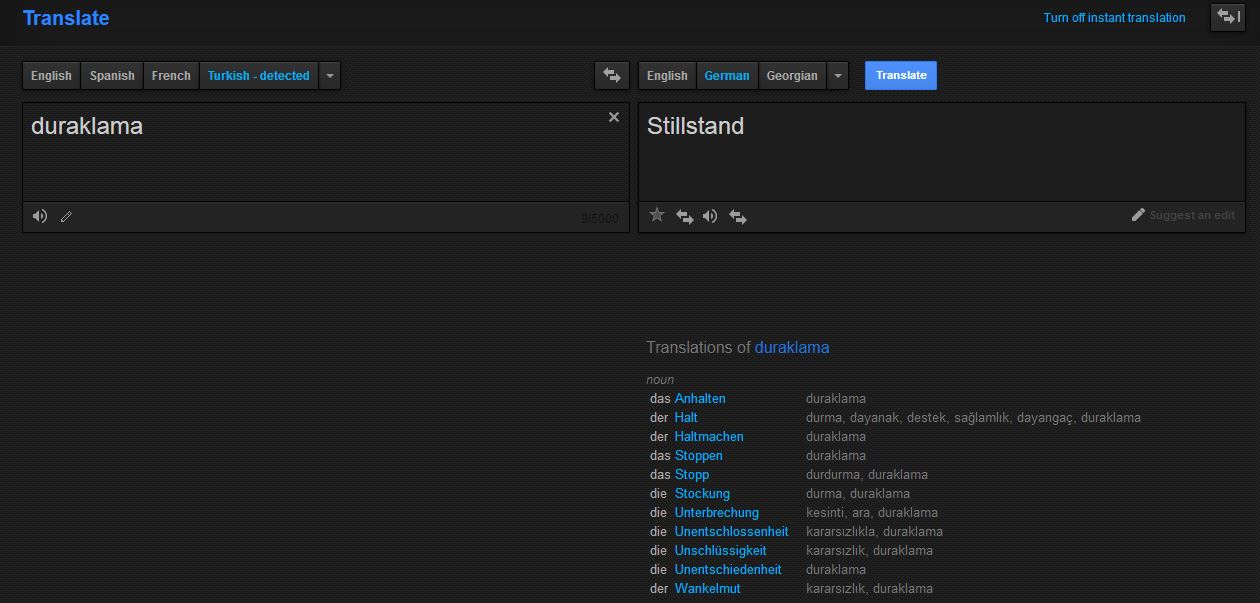The width and height of the screenshot is (1260, 603).
Task: Click the pencil next to Suggest an edit
Action: pyautogui.click(x=1138, y=215)
